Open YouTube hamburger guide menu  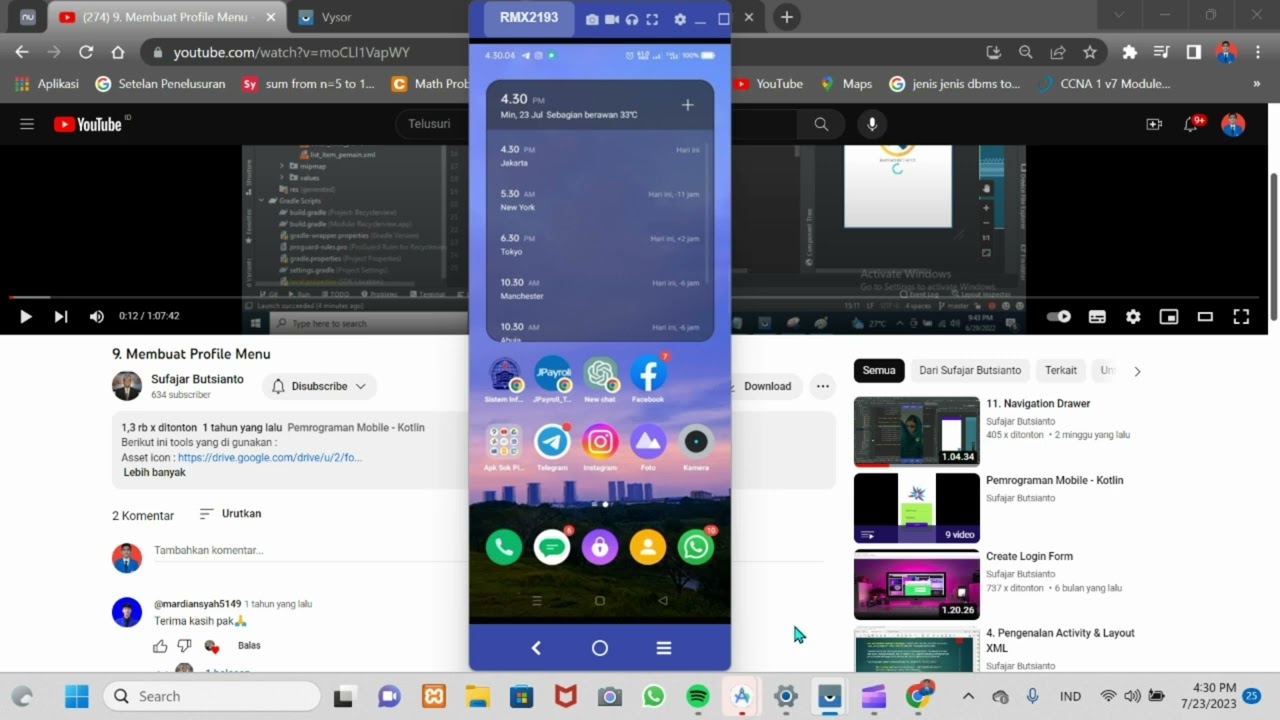(x=27, y=124)
